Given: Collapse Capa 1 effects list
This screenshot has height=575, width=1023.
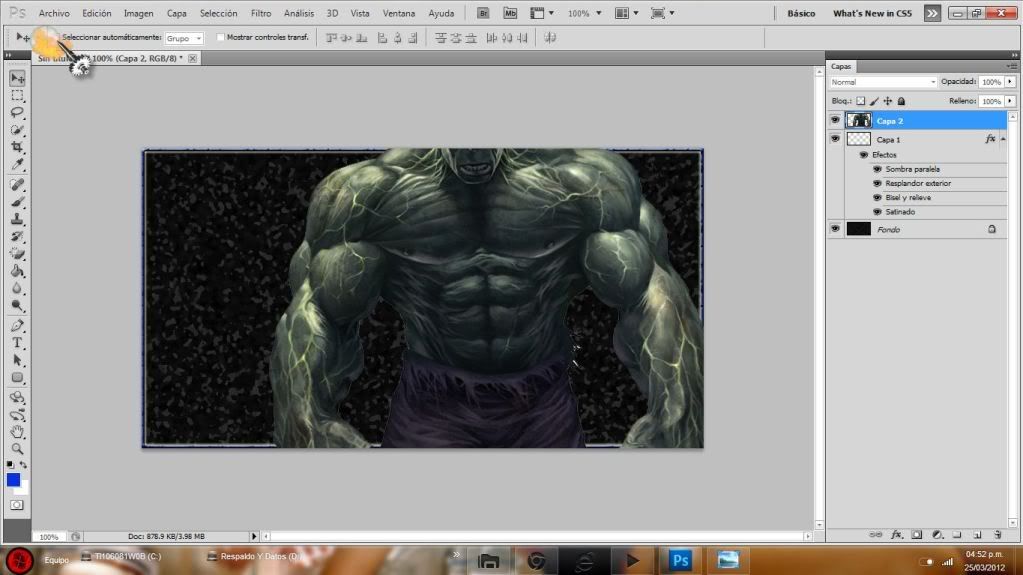Looking at the screenshot, I should click(x=1003, y=139).
